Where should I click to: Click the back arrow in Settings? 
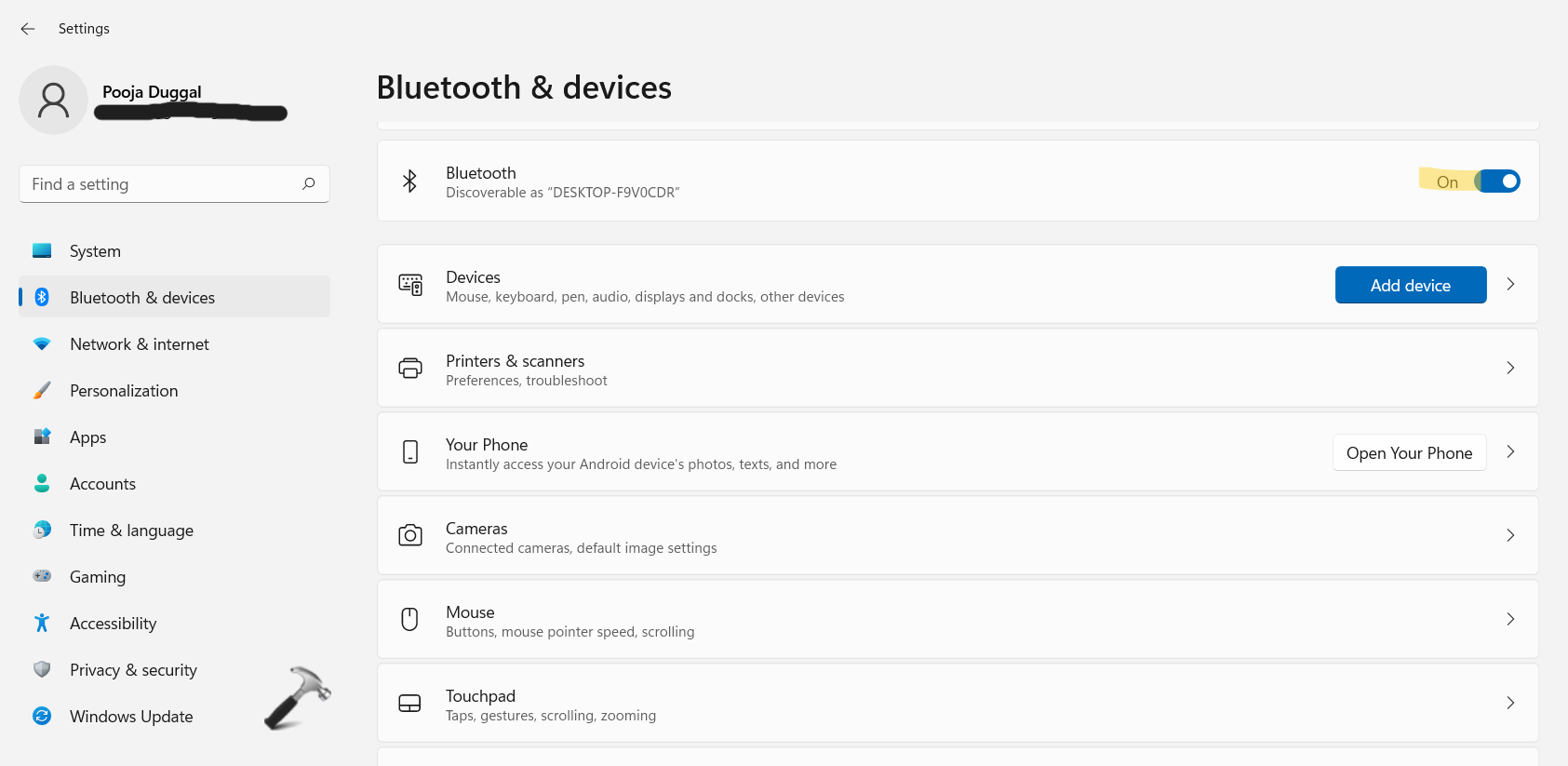pyautogui.click(x=28, y=29)
